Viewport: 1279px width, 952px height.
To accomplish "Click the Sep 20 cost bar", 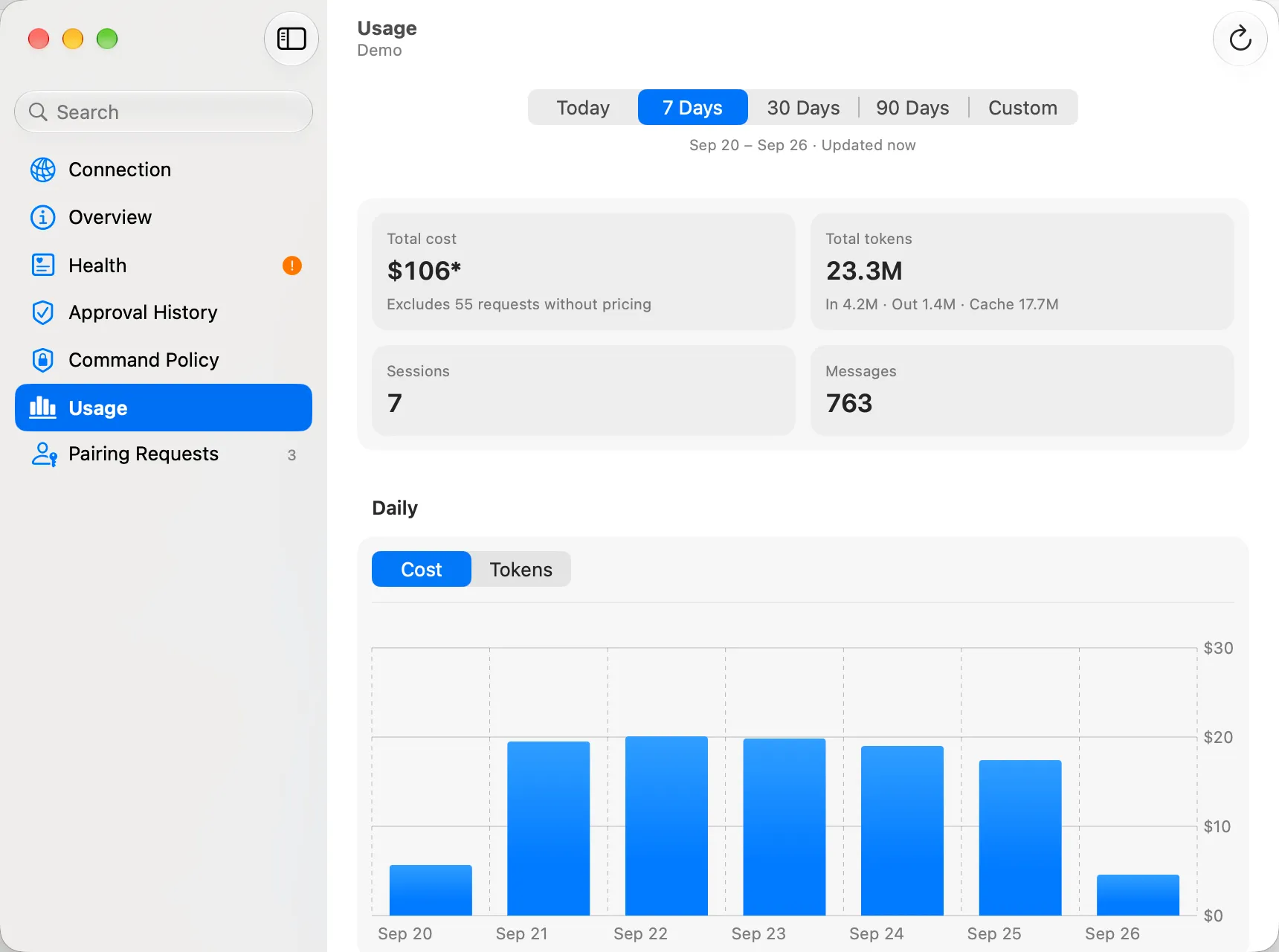I will tap(431, 890).
